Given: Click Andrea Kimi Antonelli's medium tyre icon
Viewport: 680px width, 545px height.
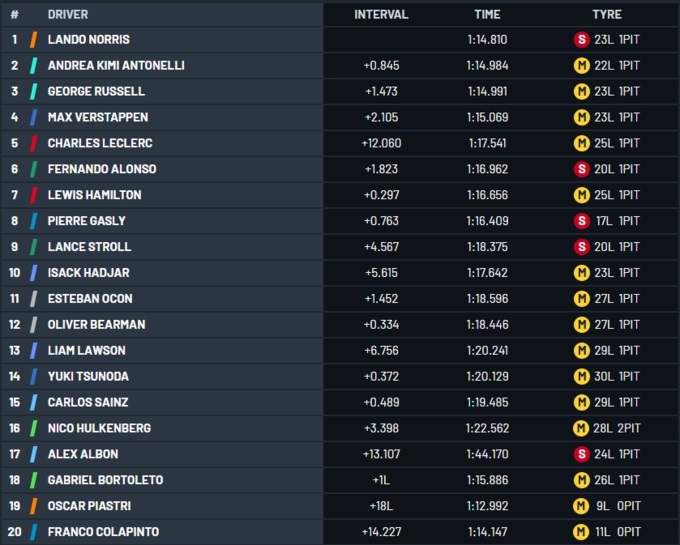Looking at the screenshot, I should point(579,65).
